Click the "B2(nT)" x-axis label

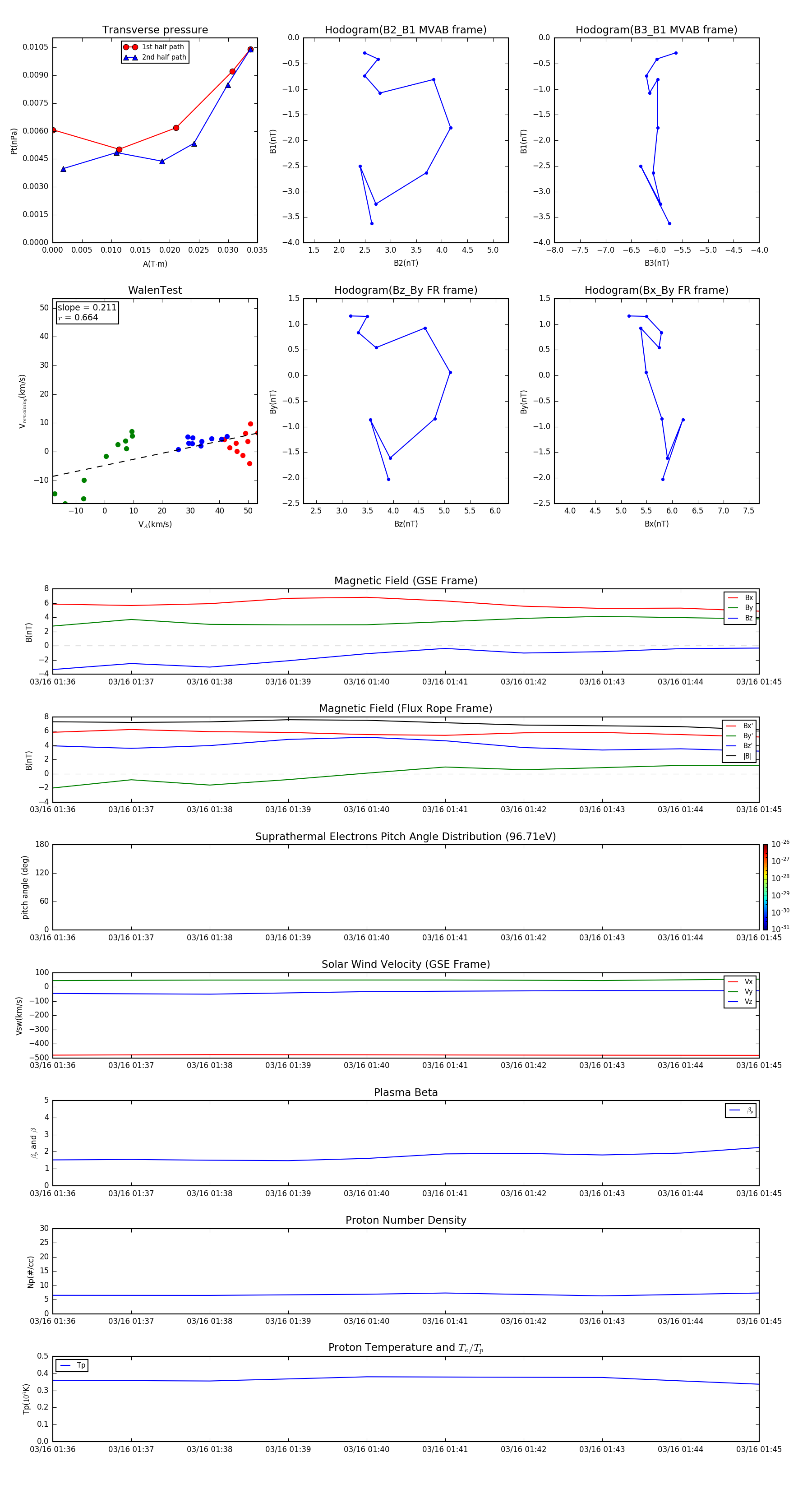pyautogui.click(x=406, y=263)
